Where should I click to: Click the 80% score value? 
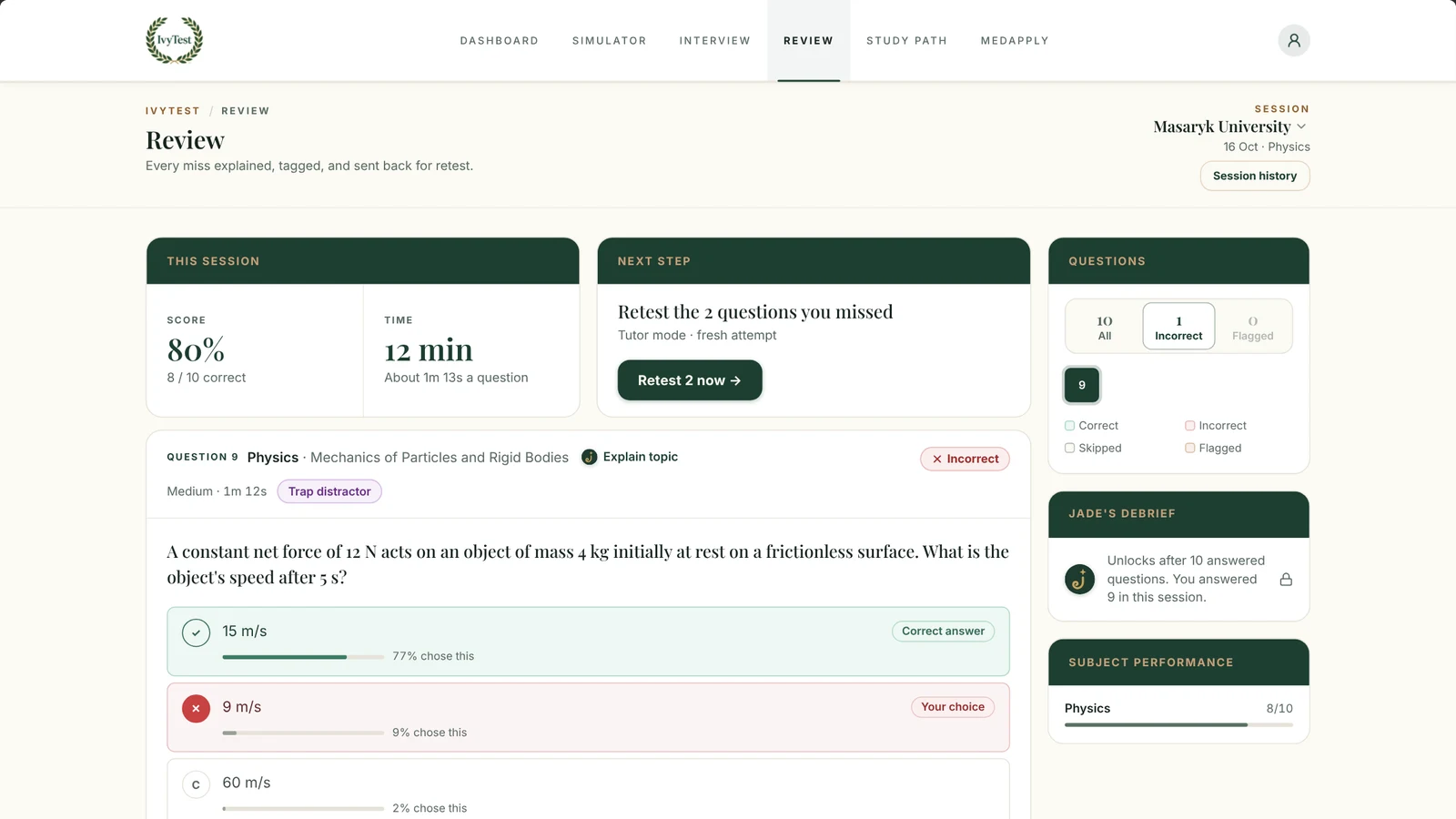(x=196, y=350)
